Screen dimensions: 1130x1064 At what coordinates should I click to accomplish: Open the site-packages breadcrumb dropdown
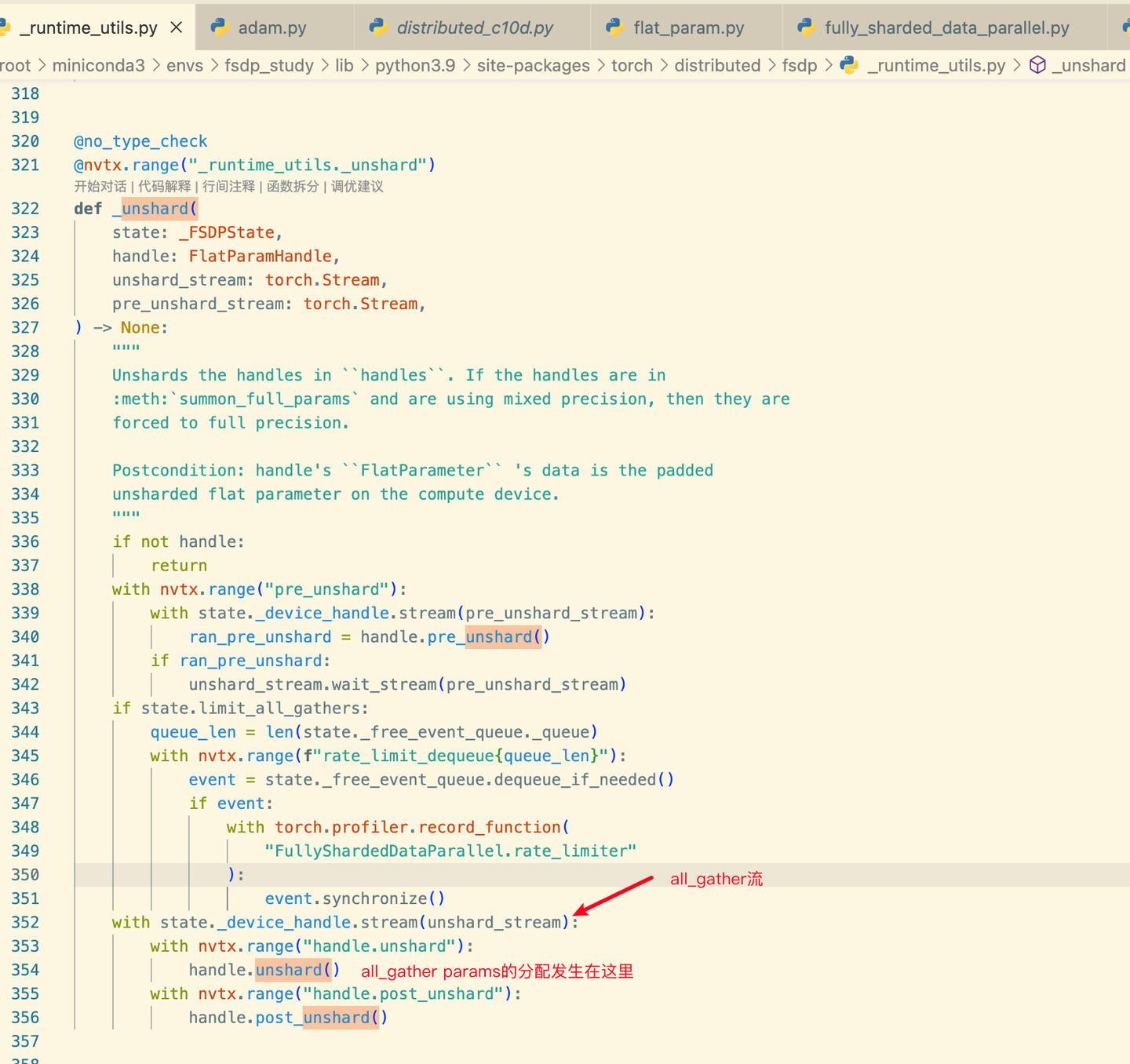533,65
